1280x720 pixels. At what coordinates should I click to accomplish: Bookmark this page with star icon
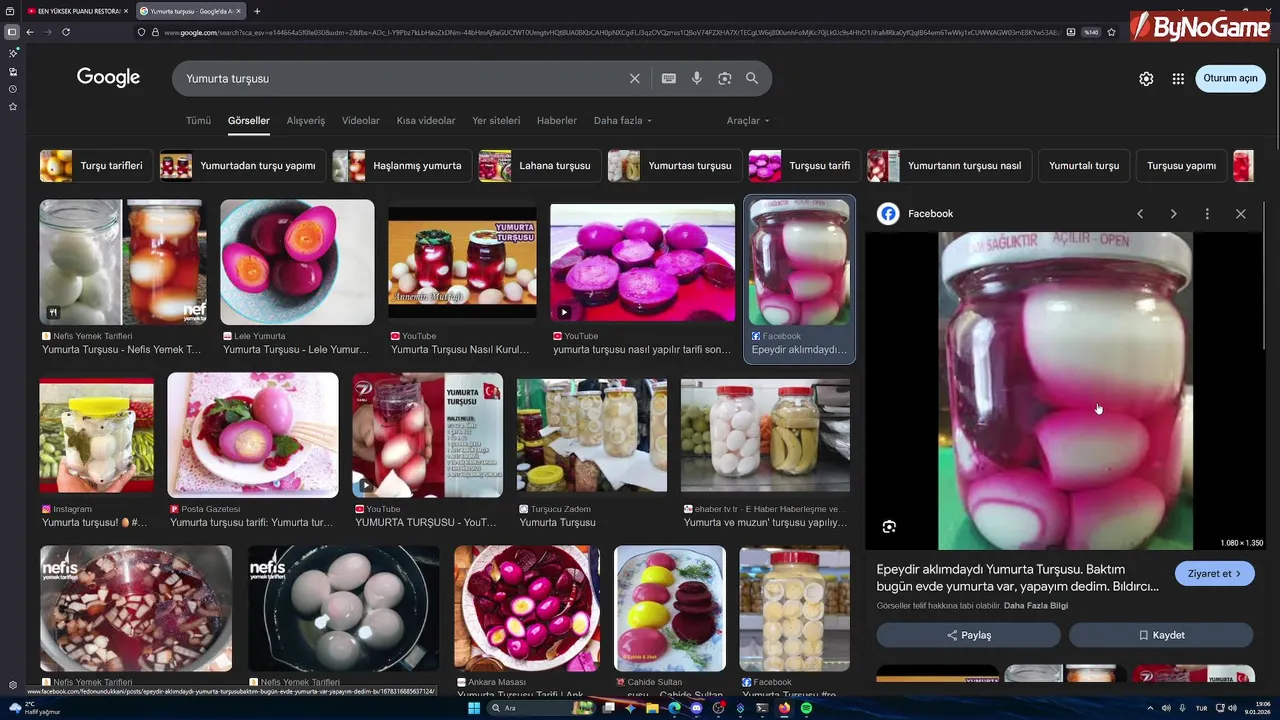point(1111,32)
